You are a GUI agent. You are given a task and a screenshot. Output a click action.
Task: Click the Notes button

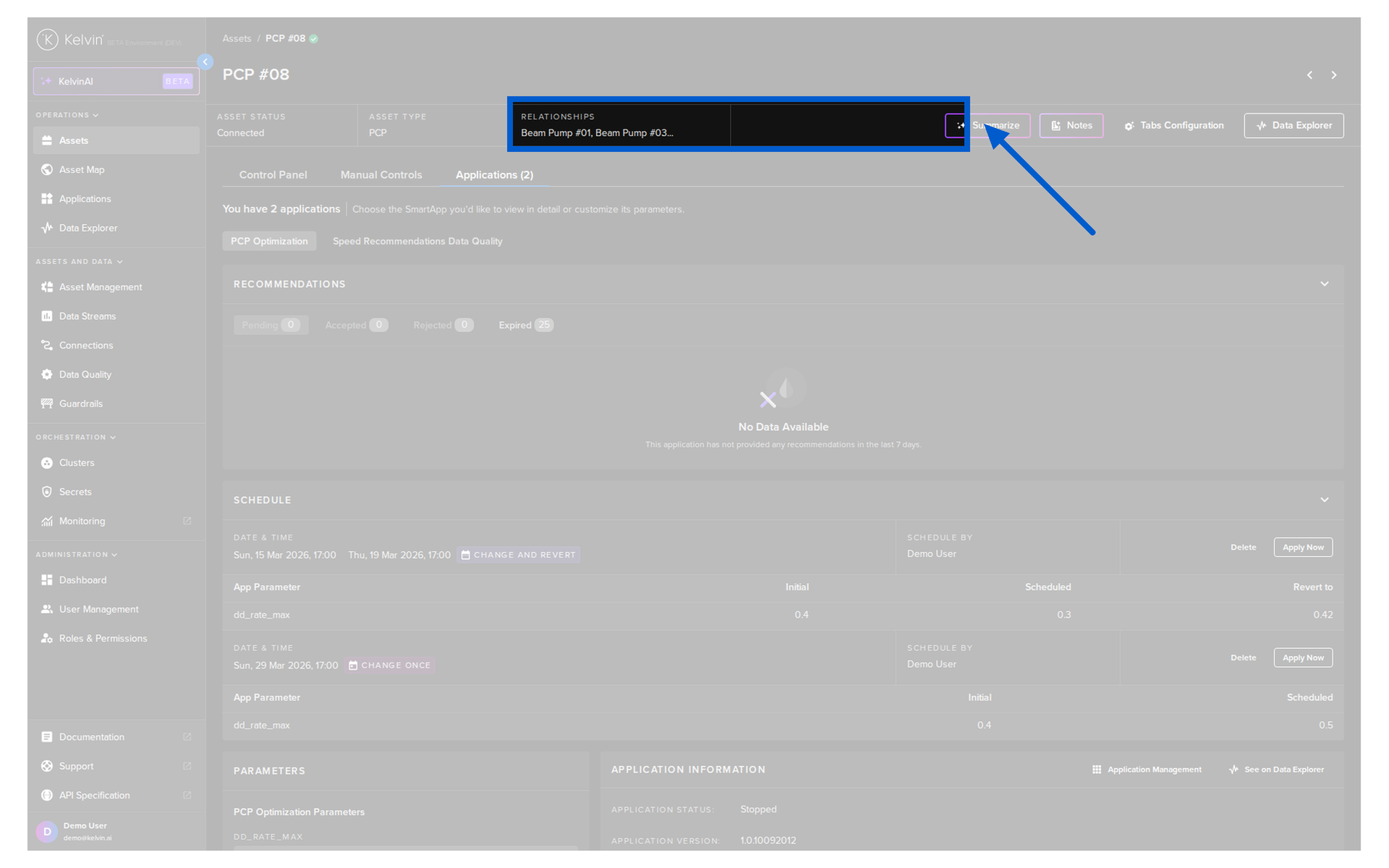click(x=1071, y=125)
